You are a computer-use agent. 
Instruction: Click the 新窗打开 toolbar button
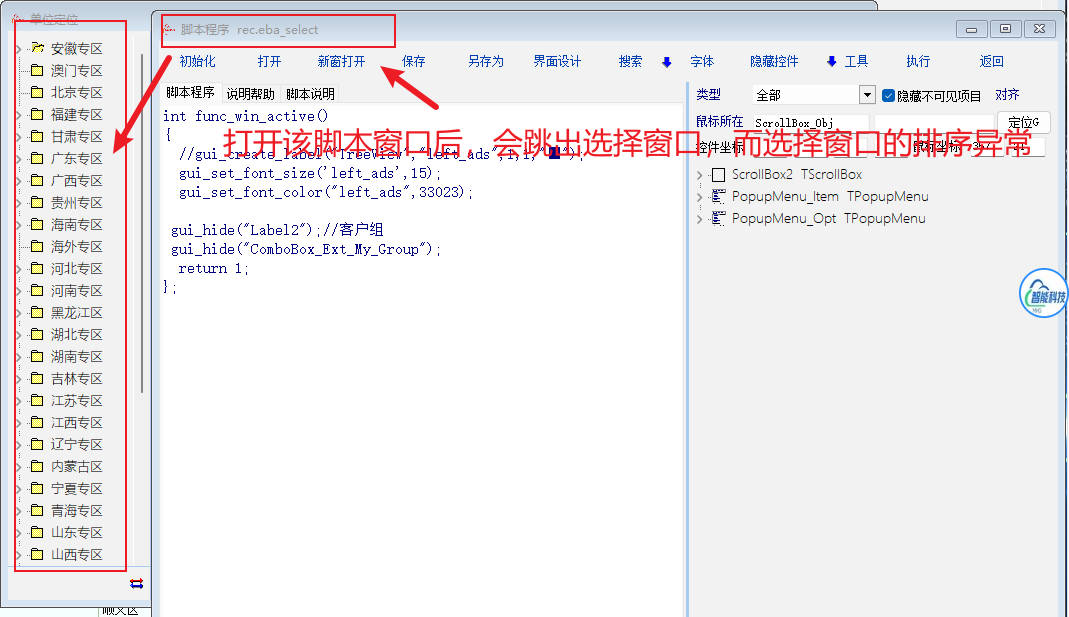tap(341, 61)
